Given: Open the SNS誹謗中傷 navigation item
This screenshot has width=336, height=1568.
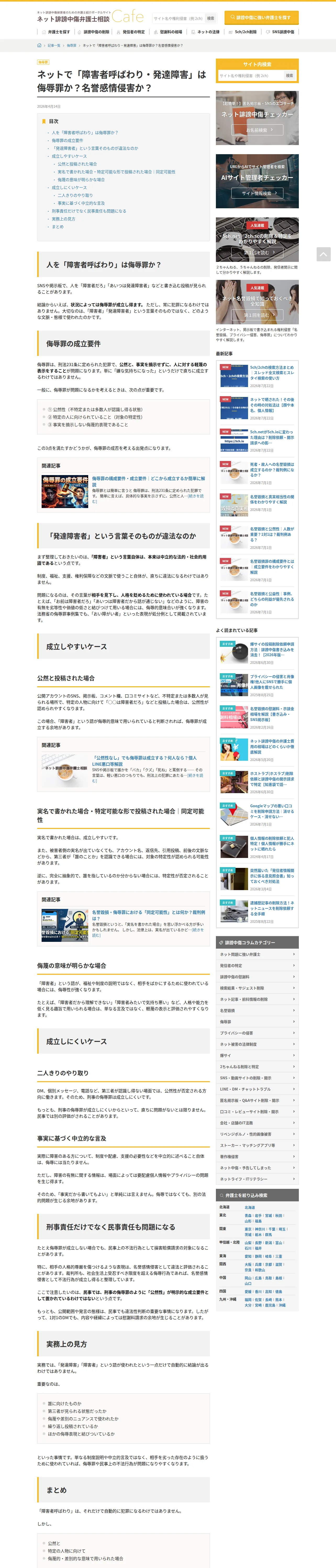Looking at the screenshot, I should [280, 32].
